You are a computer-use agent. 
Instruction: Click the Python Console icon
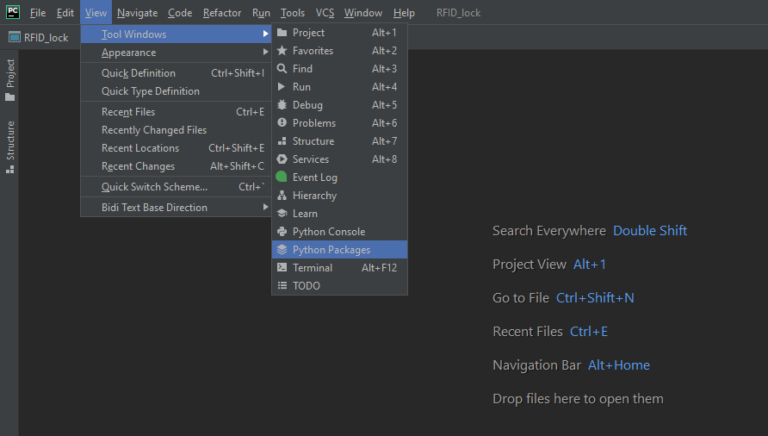click(x=282, y=232)
